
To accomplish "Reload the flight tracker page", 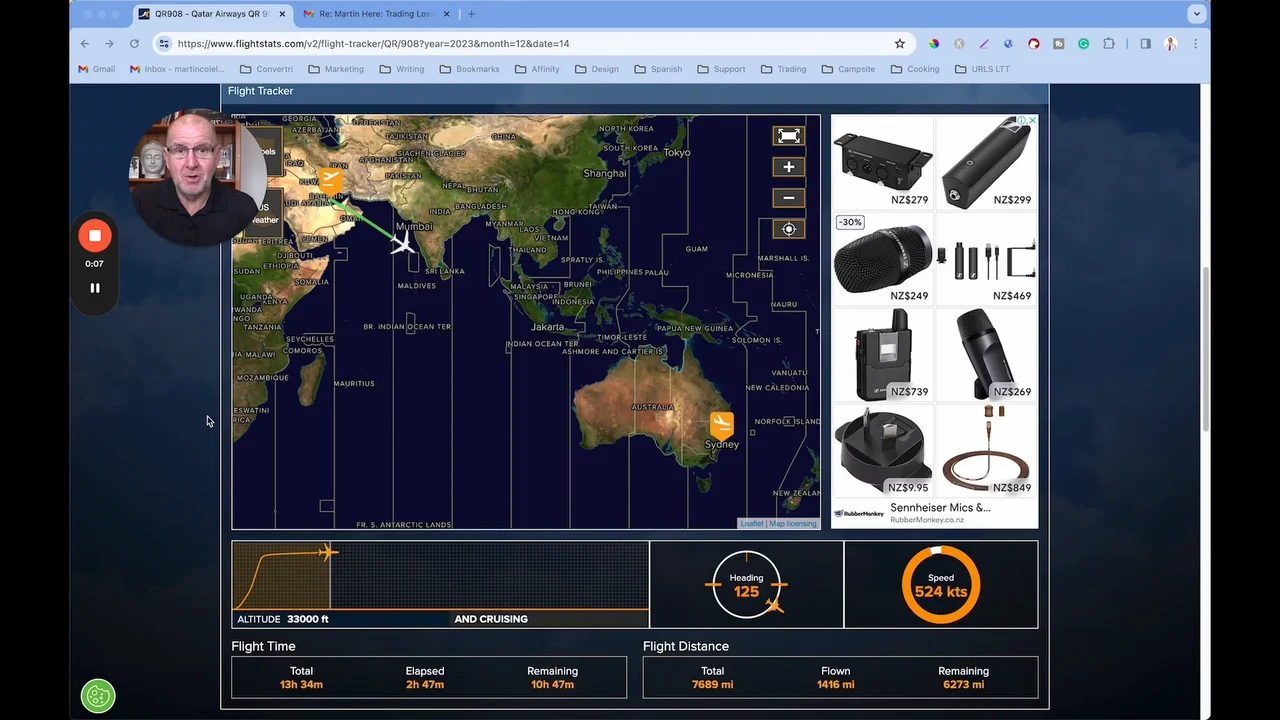I will click(x=134, y=44).
